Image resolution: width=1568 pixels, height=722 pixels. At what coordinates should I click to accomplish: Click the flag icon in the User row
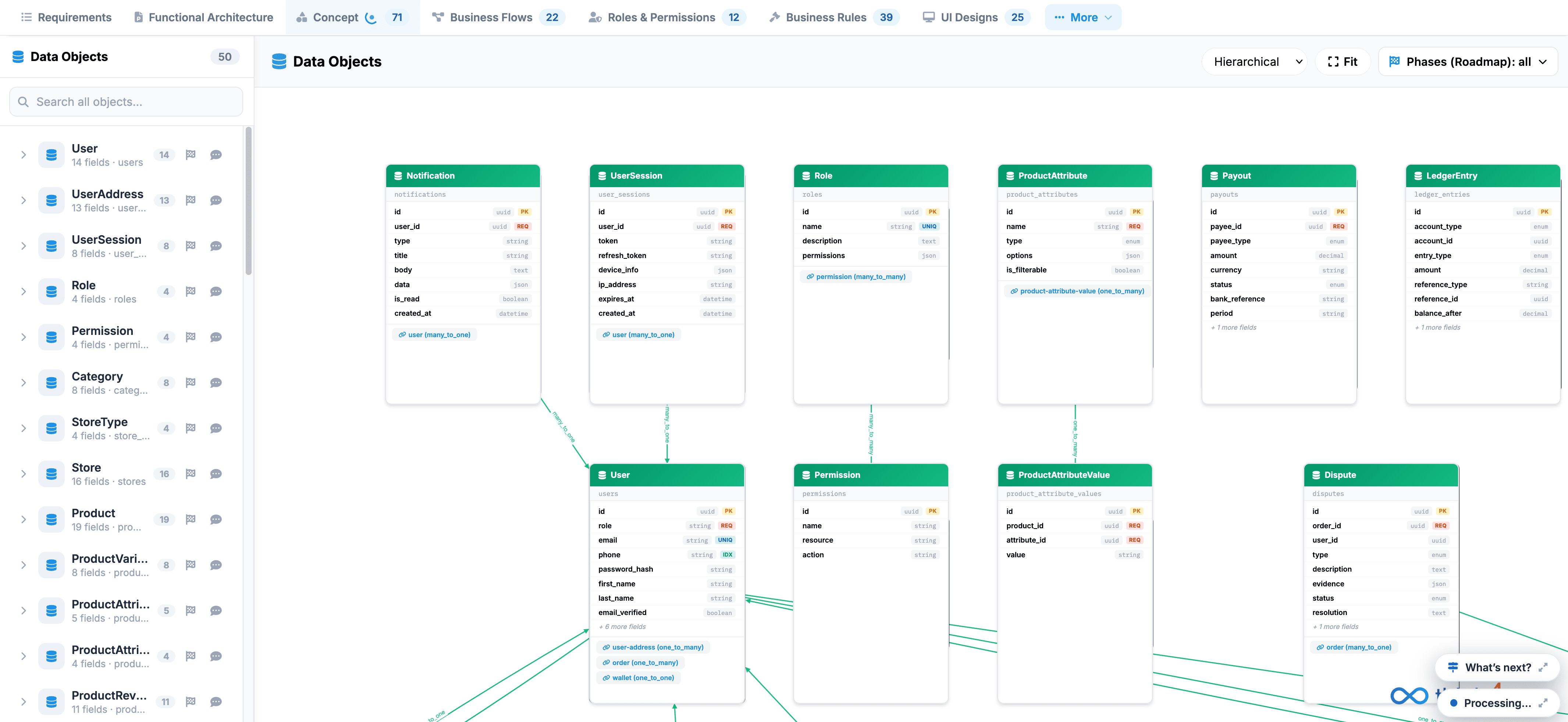[x=191, y=154]
